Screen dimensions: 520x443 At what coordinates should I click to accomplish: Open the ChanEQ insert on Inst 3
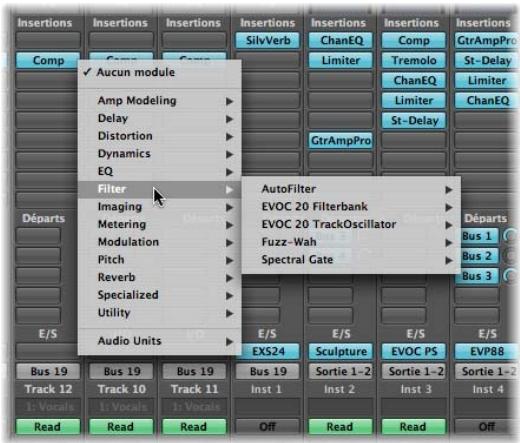pyautogui.click(x=414, y=81)
